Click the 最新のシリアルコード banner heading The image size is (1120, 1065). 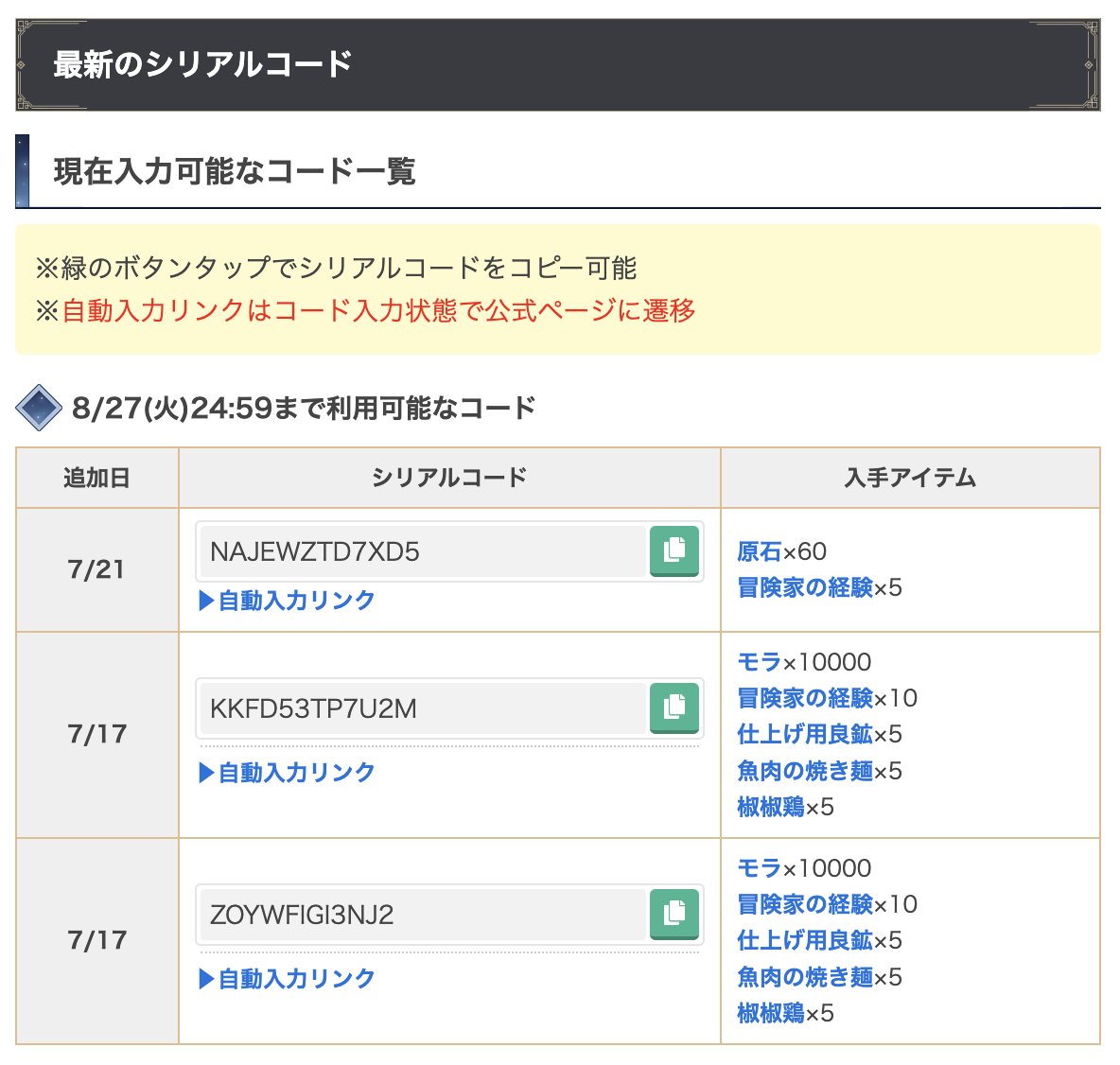tap(202, 64)
